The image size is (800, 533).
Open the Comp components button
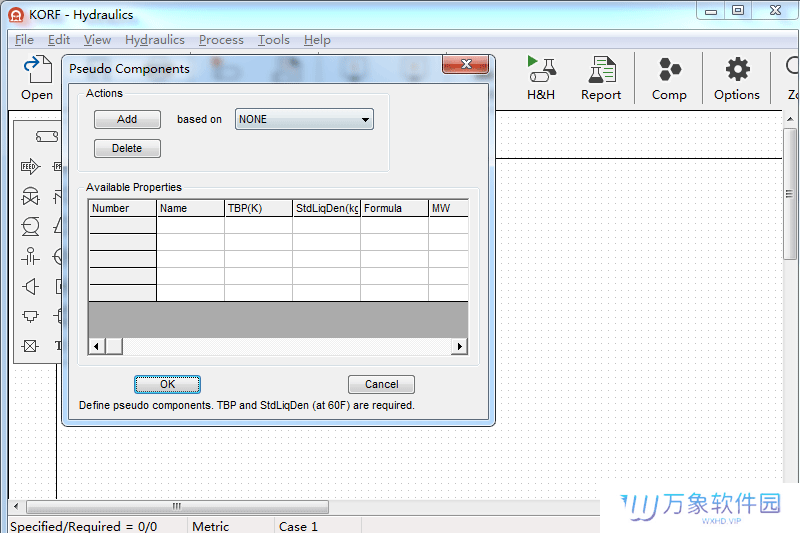point(669,78)
